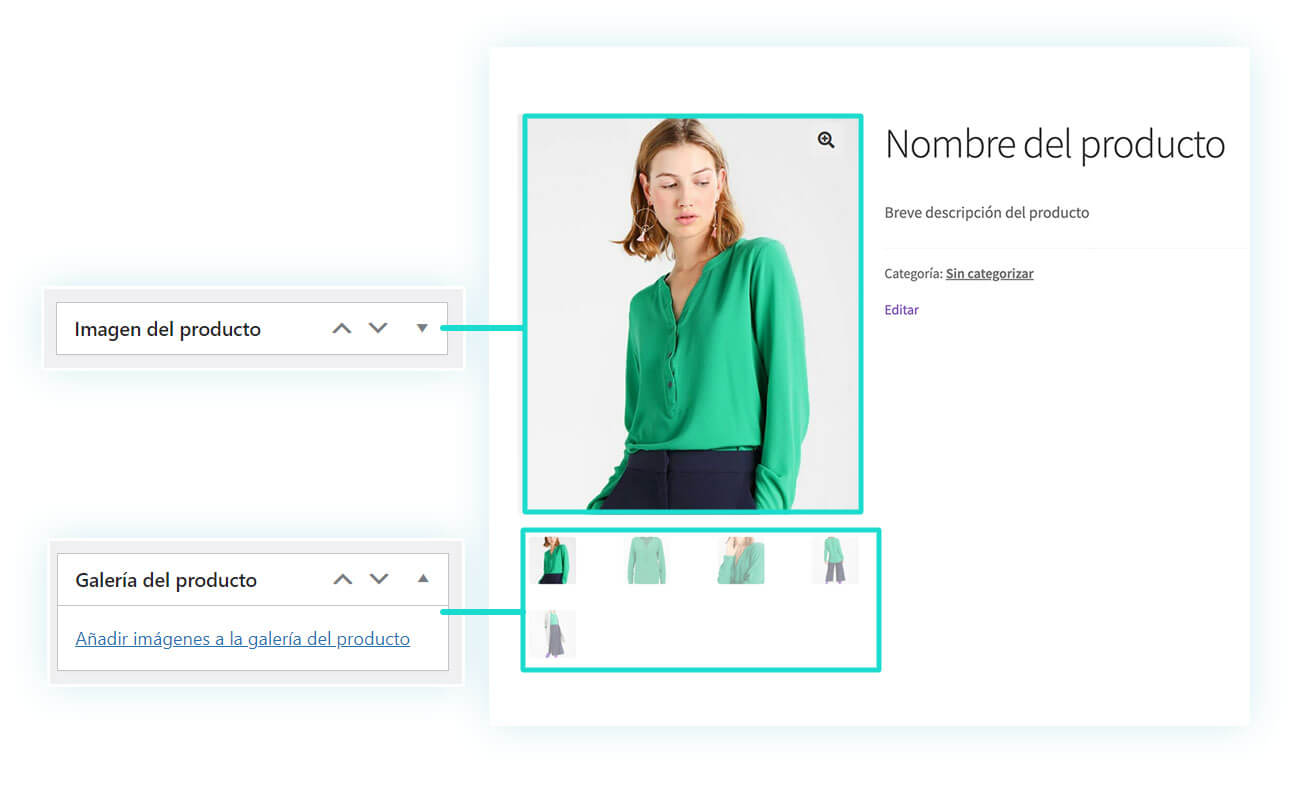
Task: Click the Imagen del producto panel title
Action: pos(168,329)
